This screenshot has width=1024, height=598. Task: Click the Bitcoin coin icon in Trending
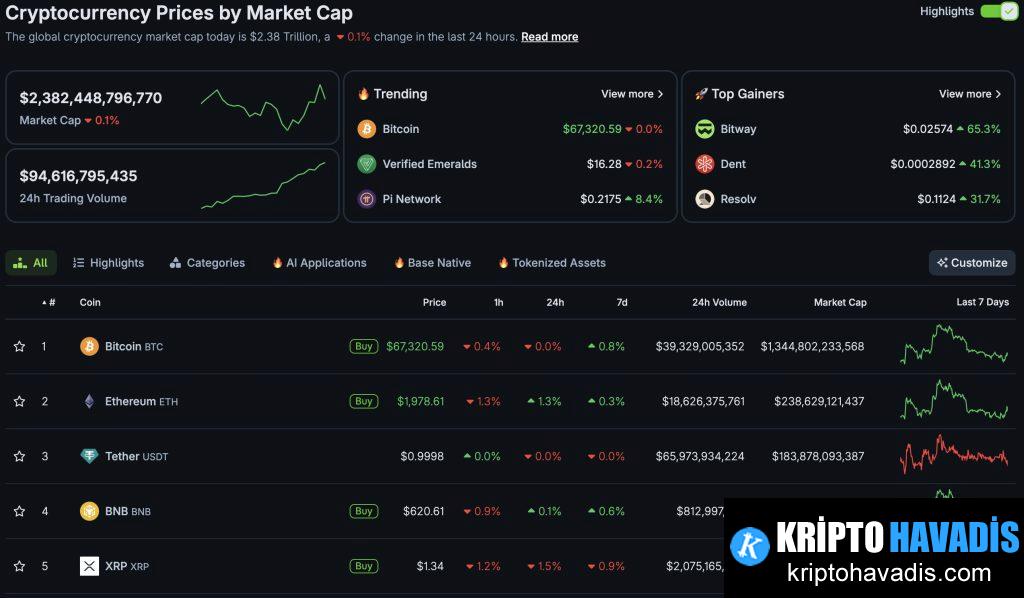pos(366,128)
